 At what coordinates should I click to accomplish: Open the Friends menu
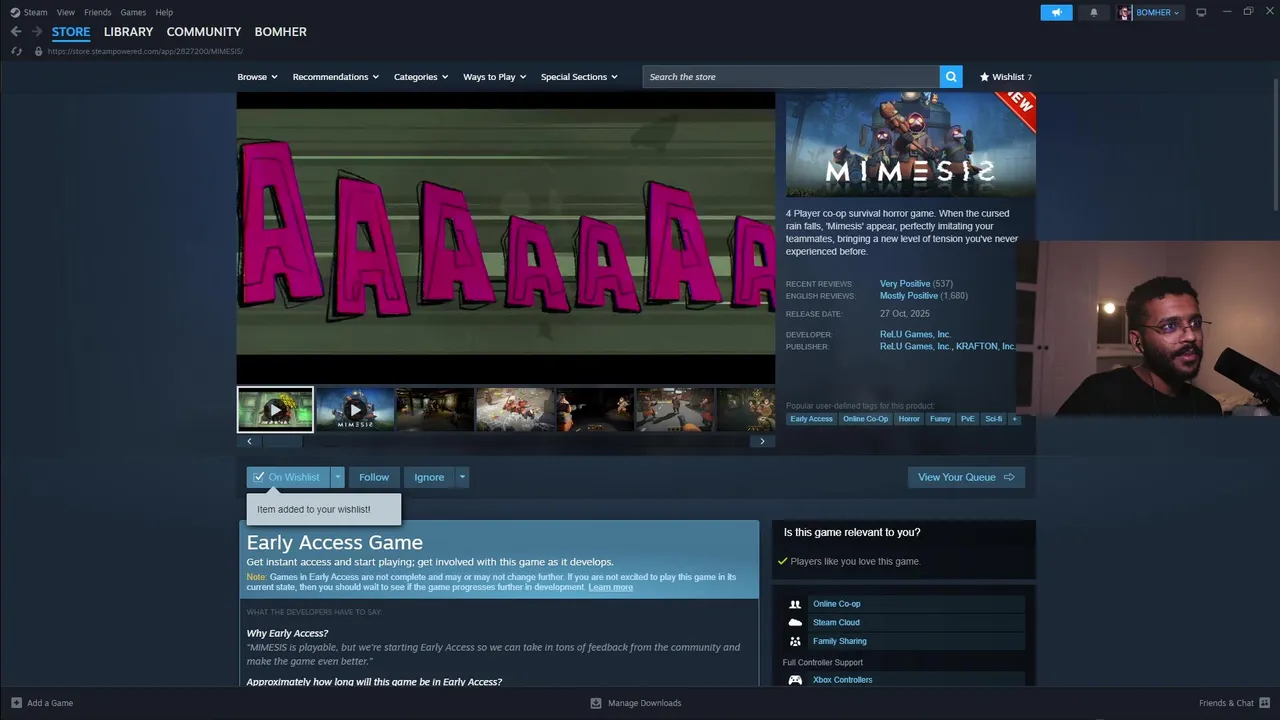[x=98, y=12]
